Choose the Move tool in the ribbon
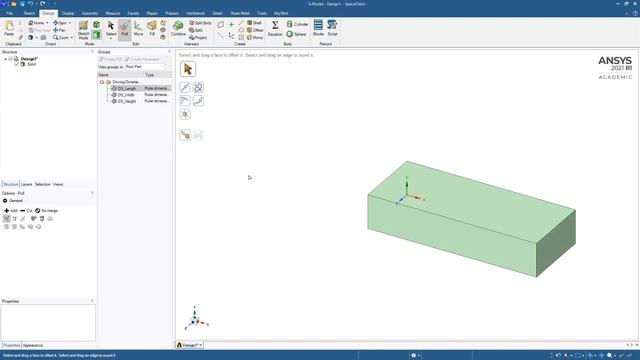 click(x=138, y=29)
